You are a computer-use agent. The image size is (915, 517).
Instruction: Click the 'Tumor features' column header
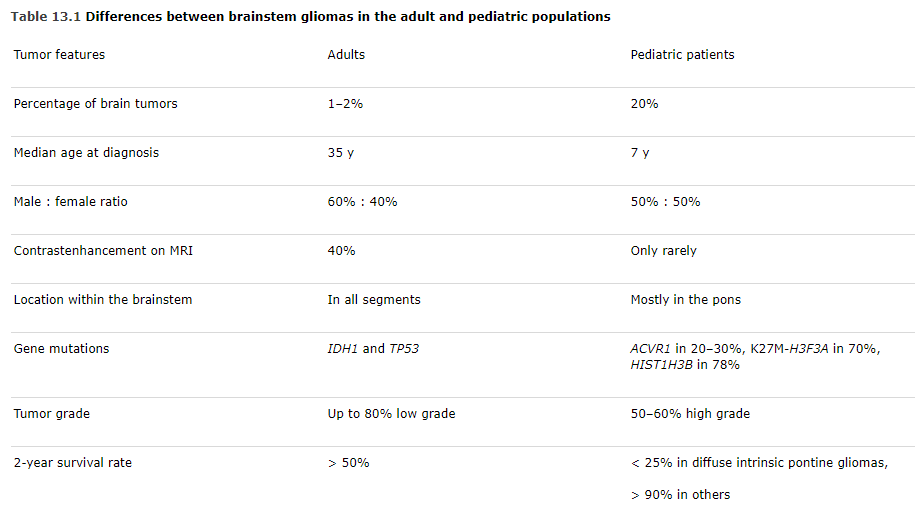(59, 55)
